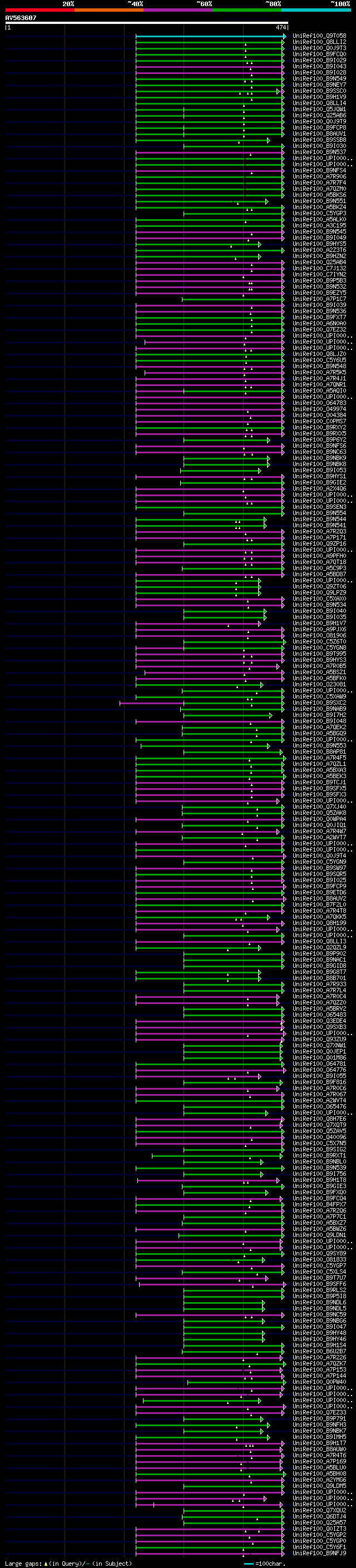
Task: Click the UniRef100_B9FXT7 label
Action: pyautogui.click(x=319, y=317)
